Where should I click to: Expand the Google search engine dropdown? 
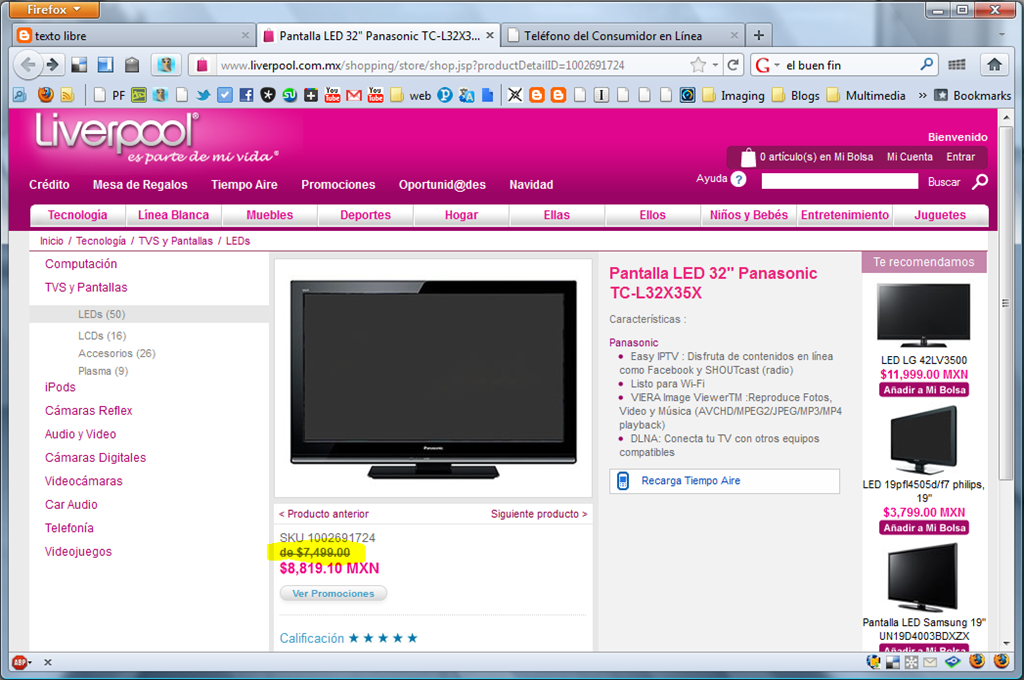pyautogui.click(x=768, y=65)
